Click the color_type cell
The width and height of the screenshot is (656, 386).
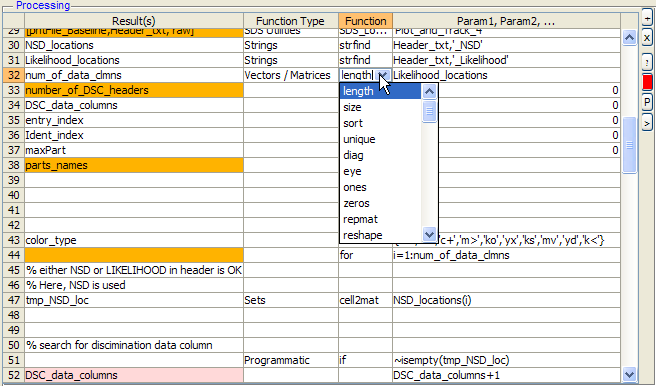134,240
